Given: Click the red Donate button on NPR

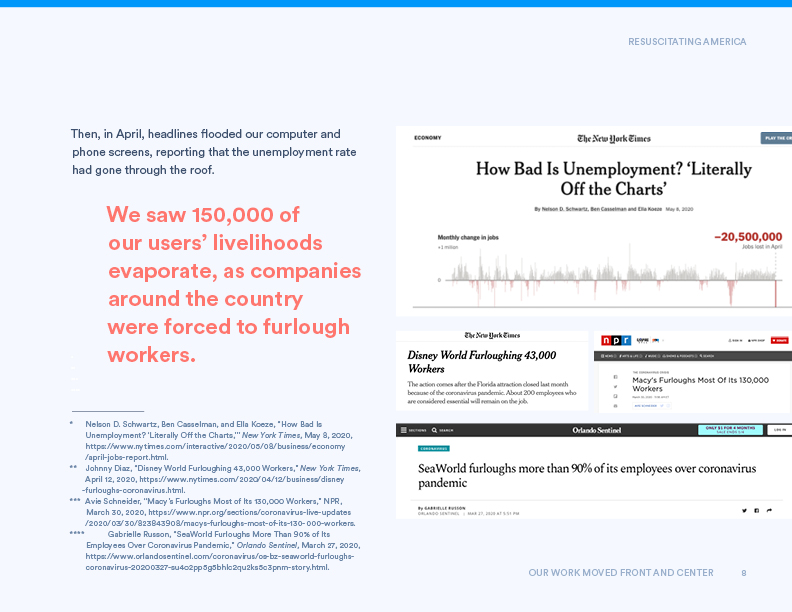Looking at the screenshot, I should pos(779,340).
